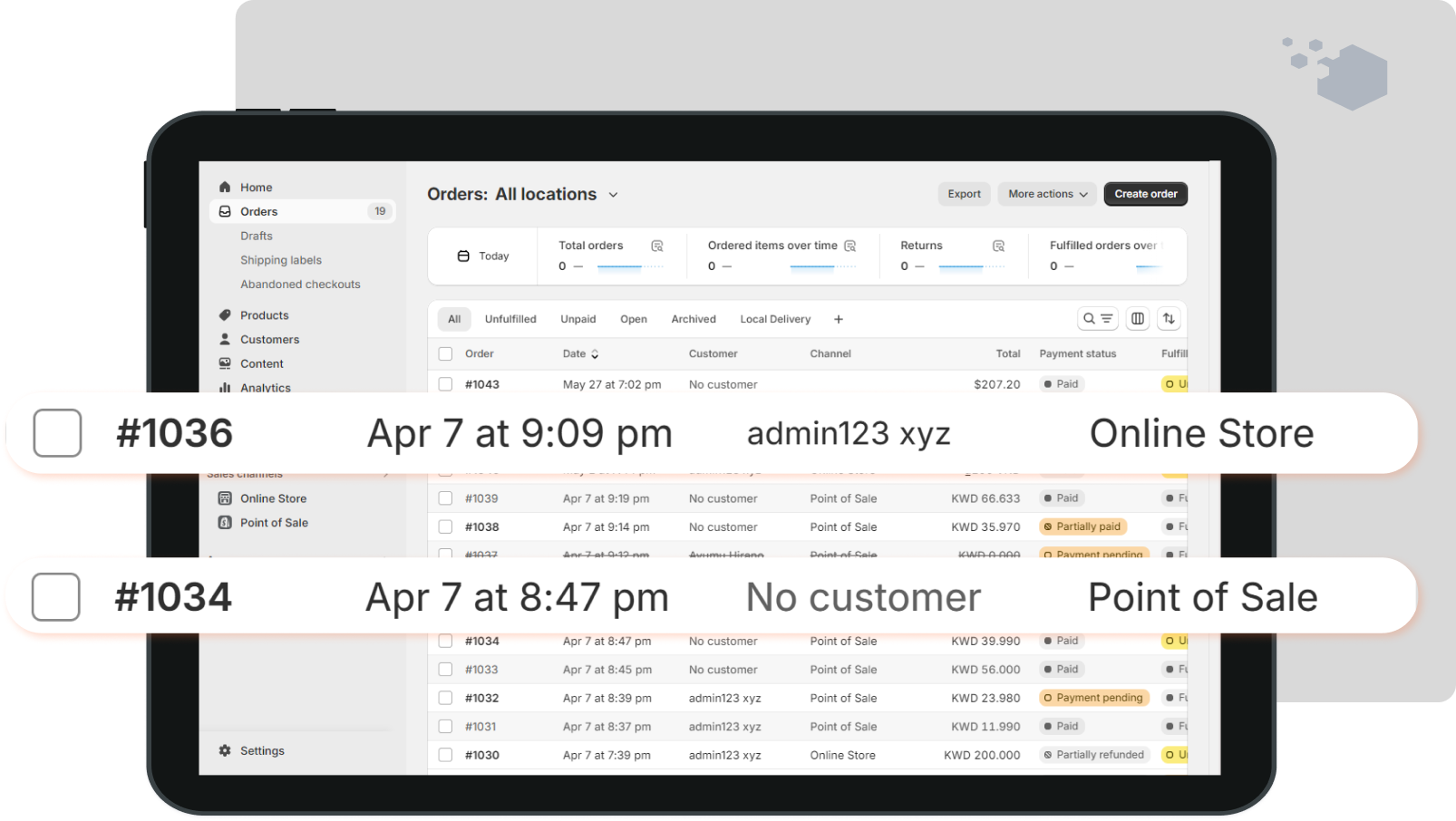The height and width of the screenshot is (821, 1456).
Task: Click the Customers icon in the sidebar
Action: click(225, 339)
